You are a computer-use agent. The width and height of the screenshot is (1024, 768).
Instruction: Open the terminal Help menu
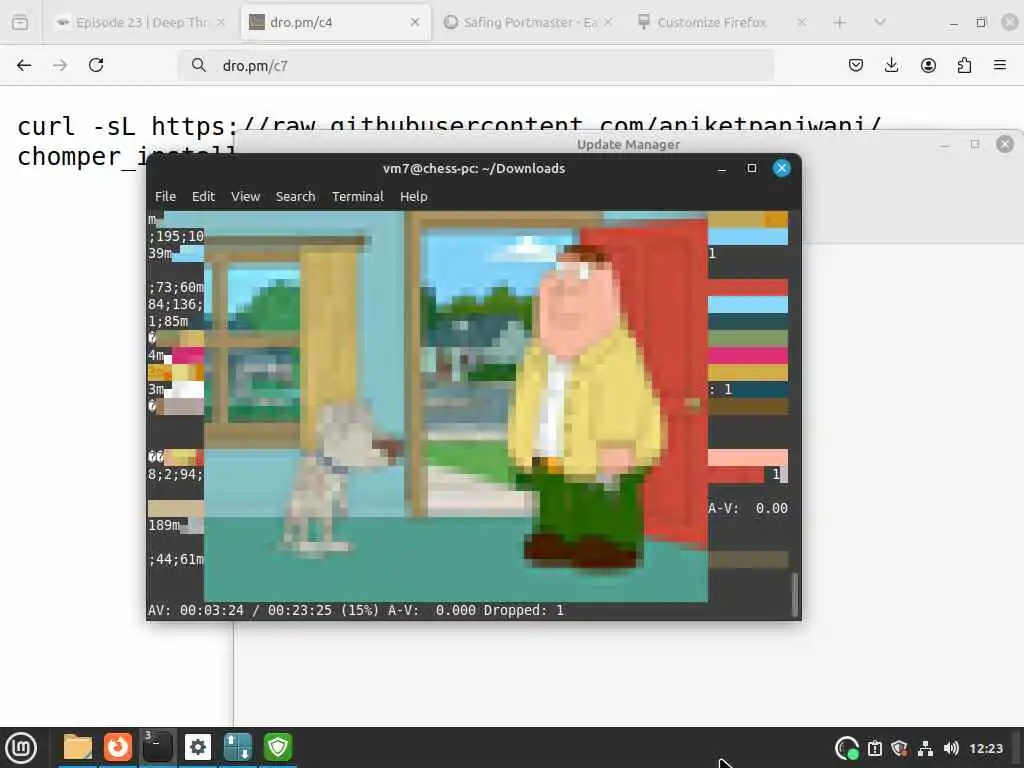point(413,197)
